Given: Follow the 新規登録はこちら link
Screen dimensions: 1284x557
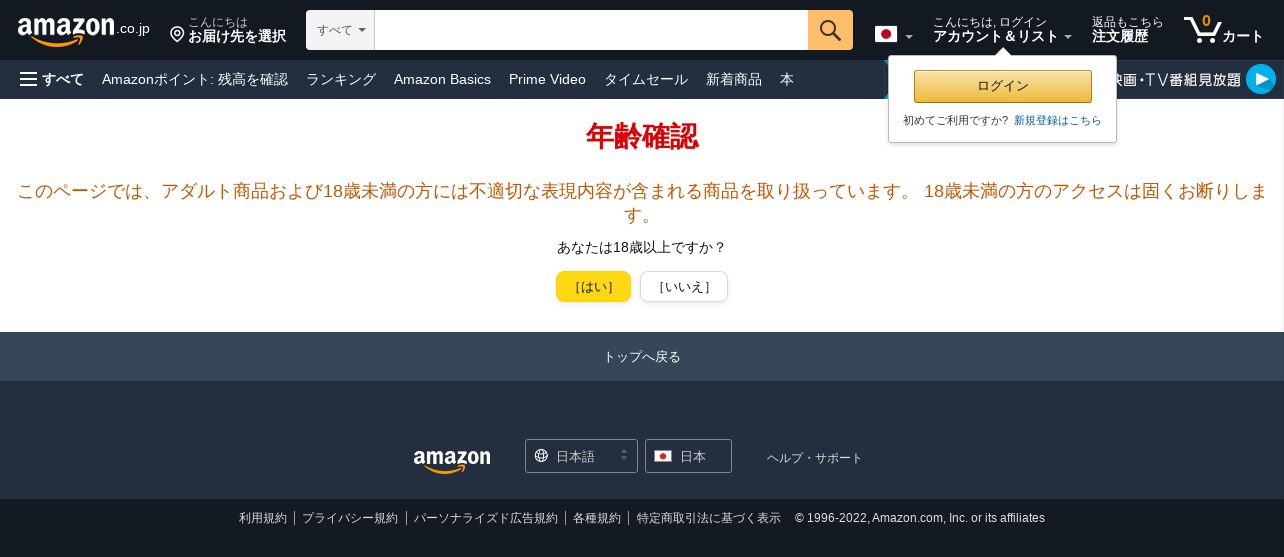Looking at the screenshot, I should tap(1058, 120).
